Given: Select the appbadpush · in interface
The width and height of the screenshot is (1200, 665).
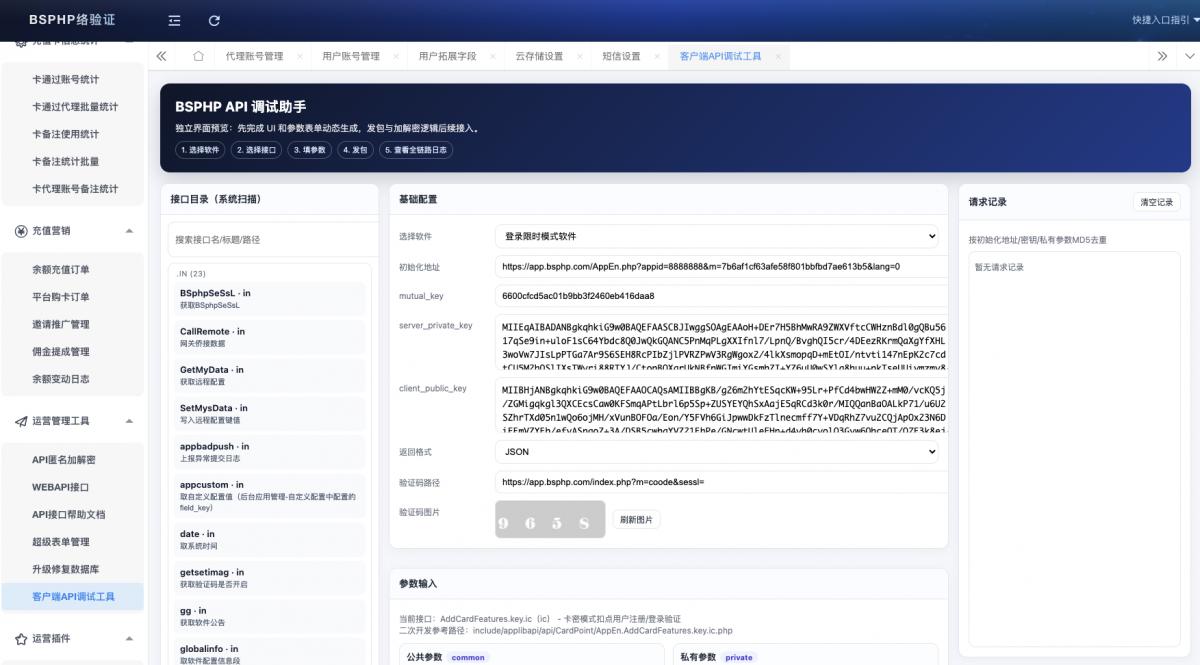Looking at the screenshot, I should click(269, 452).
